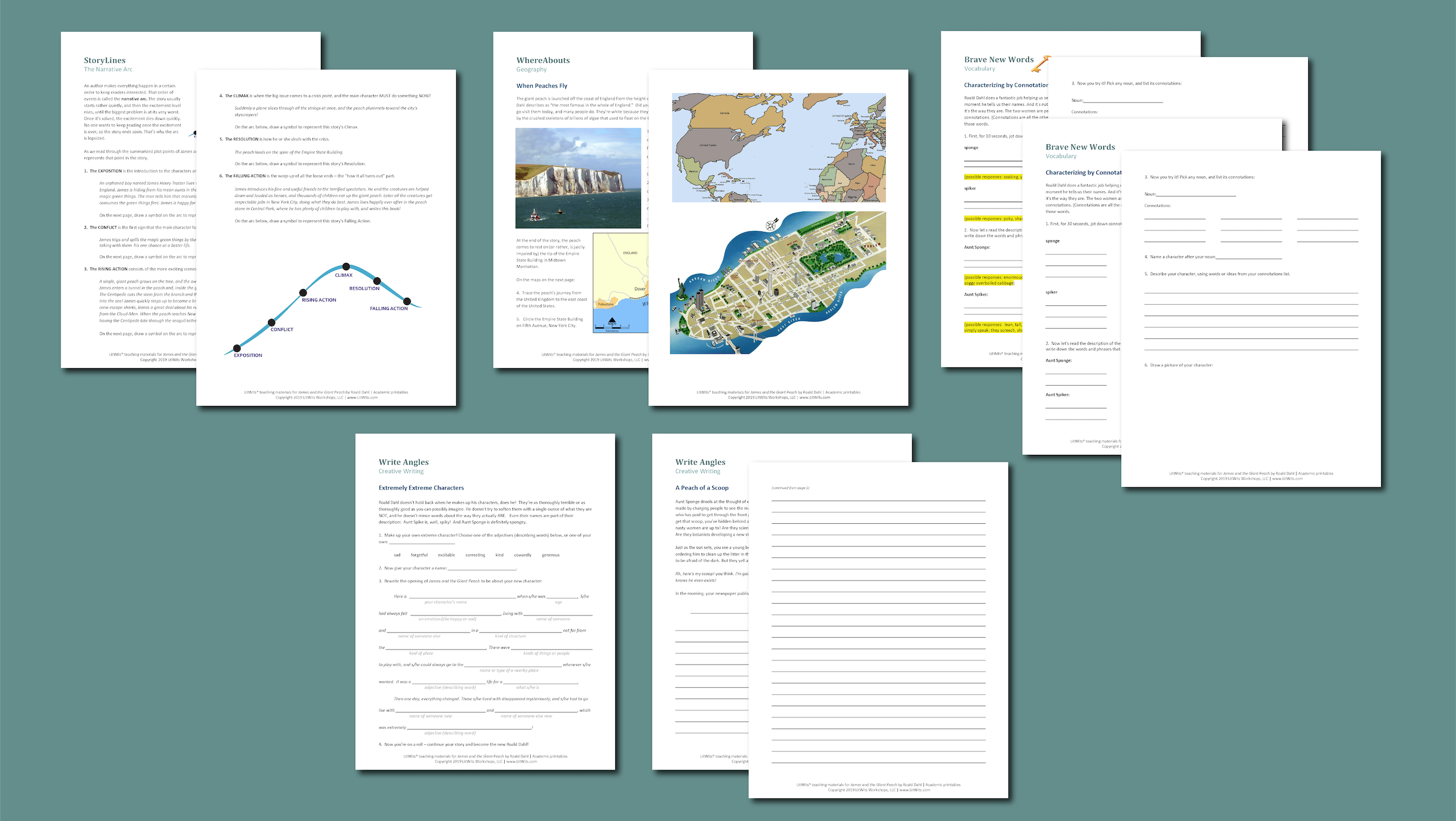Select the RISING ACTION dot on the arc
Image resolution: width=1456 pixels, height=821 pixels.
click(x=303, y=293)
